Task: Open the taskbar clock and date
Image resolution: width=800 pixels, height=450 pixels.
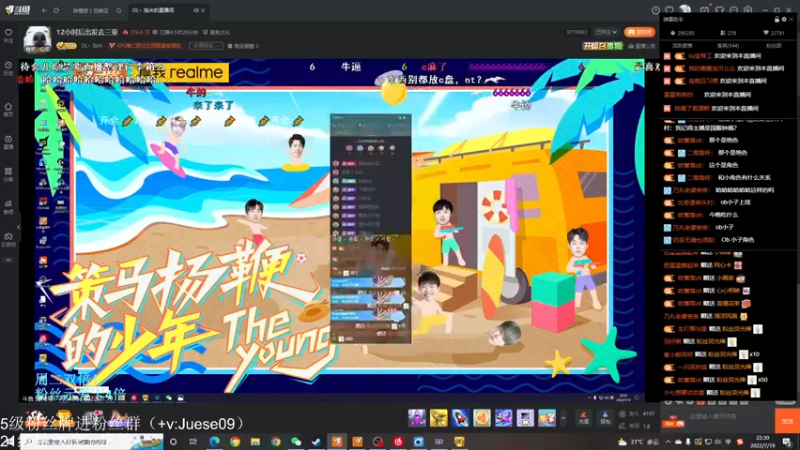Action: point(762,441)
